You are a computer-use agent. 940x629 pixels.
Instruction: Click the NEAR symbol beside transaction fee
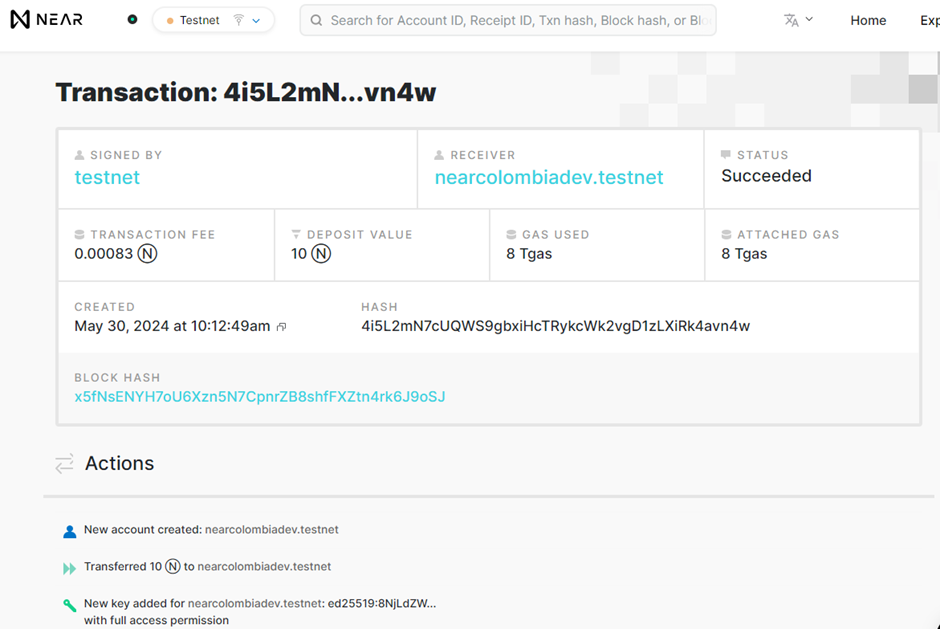[147, 254]
